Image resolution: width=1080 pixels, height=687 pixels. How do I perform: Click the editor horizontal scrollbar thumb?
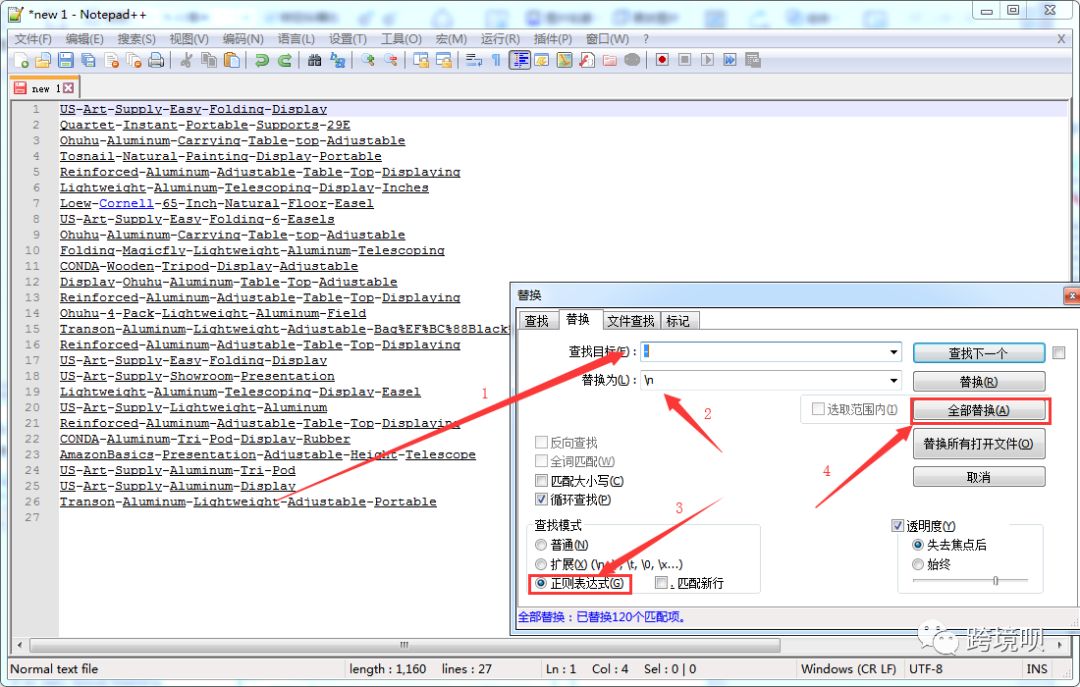pyautogui.click(x=404, y=645)
